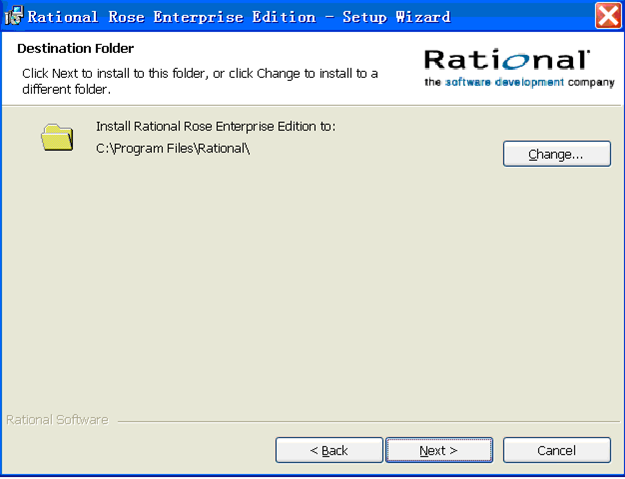The image size is (625, 479).
Task: Select the C:\Program Files\Rational\ path text
Action: (x=173, y=149)
